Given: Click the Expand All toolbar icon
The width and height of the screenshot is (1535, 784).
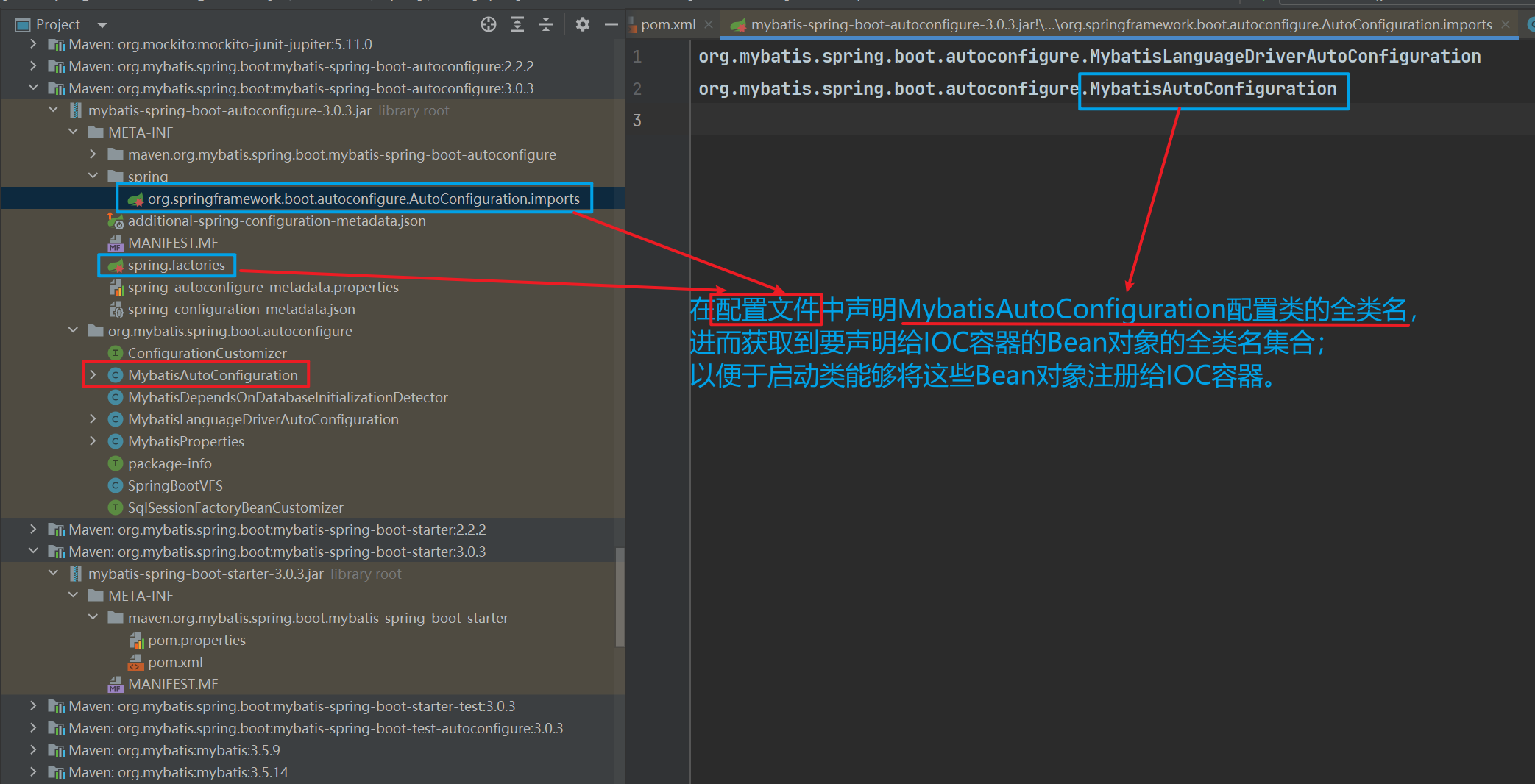Looking at the screenshot, I should (517, 25).
